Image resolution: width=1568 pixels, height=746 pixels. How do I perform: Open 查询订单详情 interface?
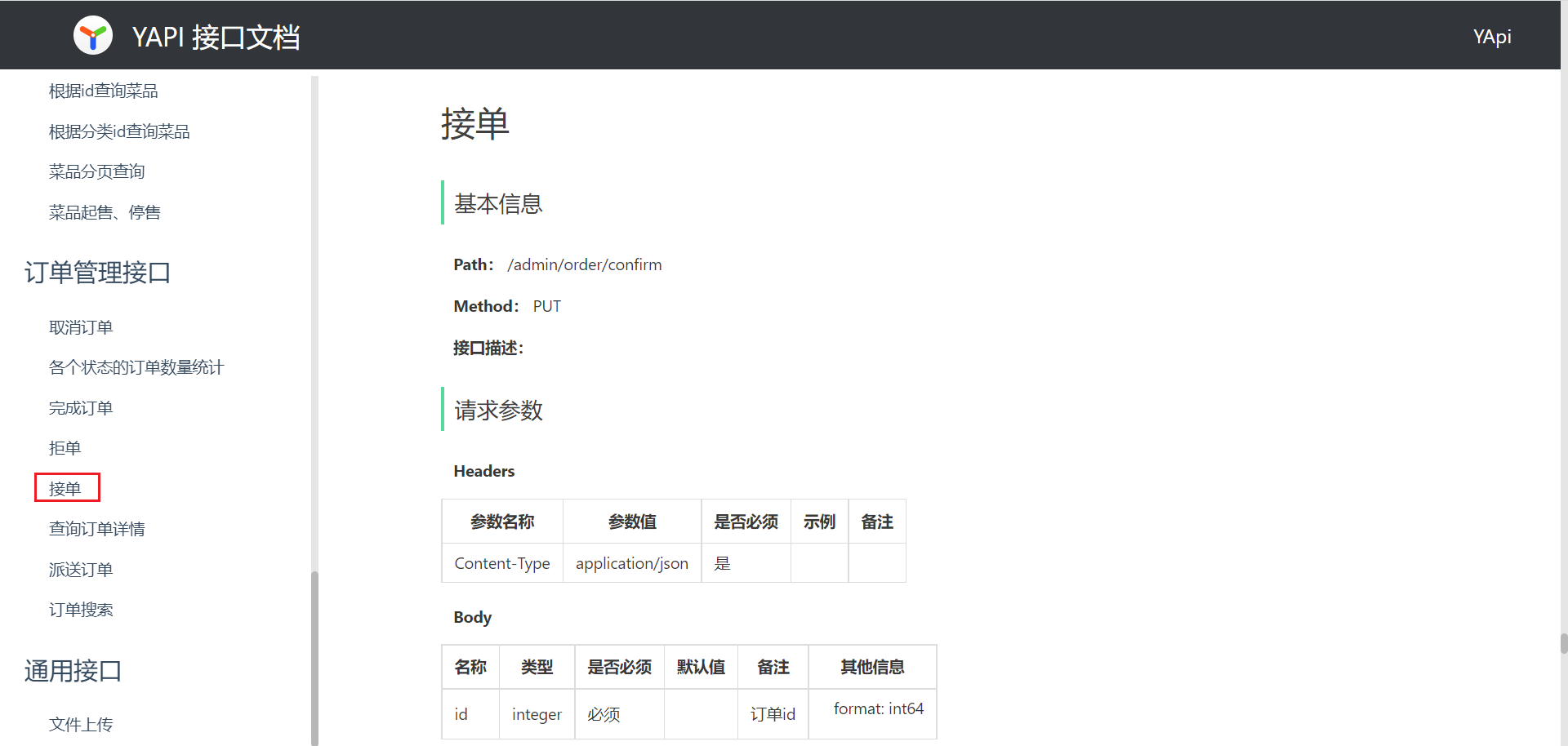click(x=96, y=529)
